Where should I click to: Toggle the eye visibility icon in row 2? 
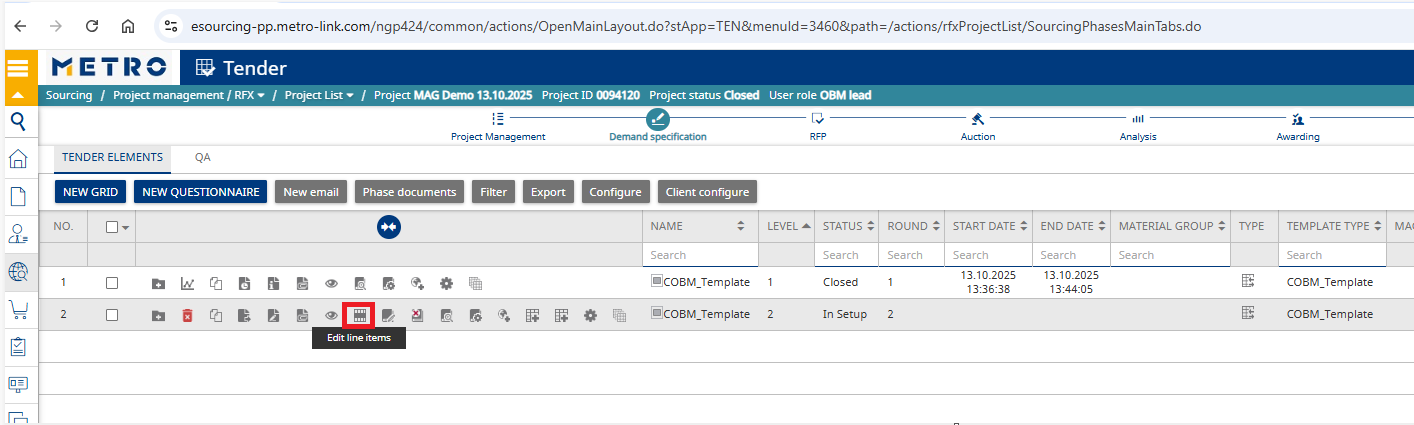coord(331,315)
